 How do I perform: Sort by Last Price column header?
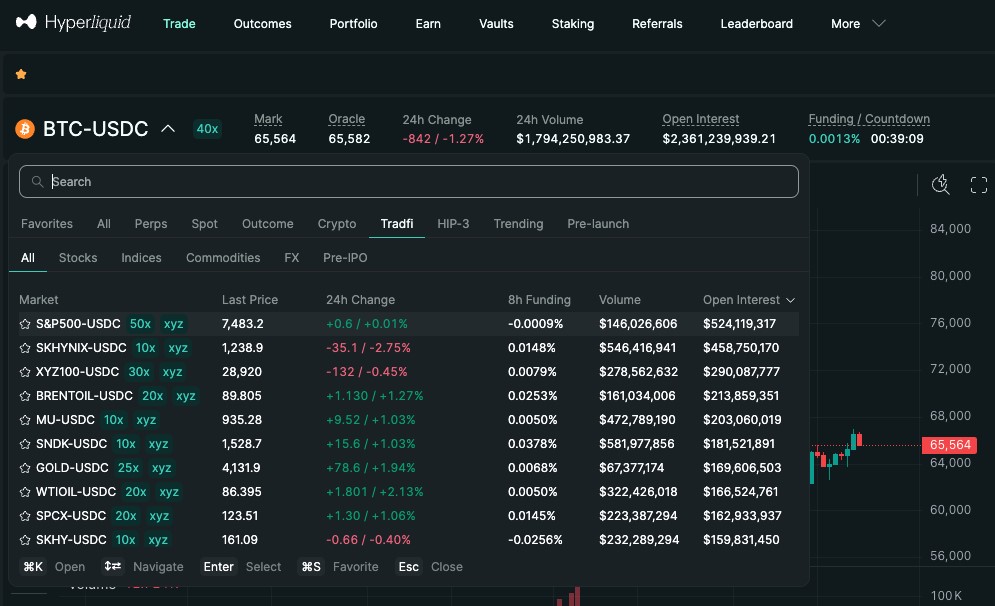pyautogui.click(x=249, y=300)
